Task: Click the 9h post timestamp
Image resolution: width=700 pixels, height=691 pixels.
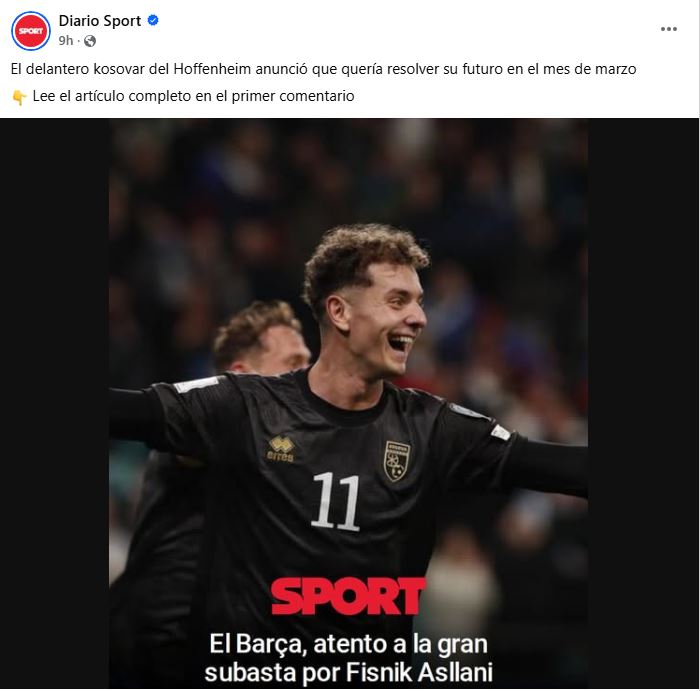Action: click(x=66, y=41)
